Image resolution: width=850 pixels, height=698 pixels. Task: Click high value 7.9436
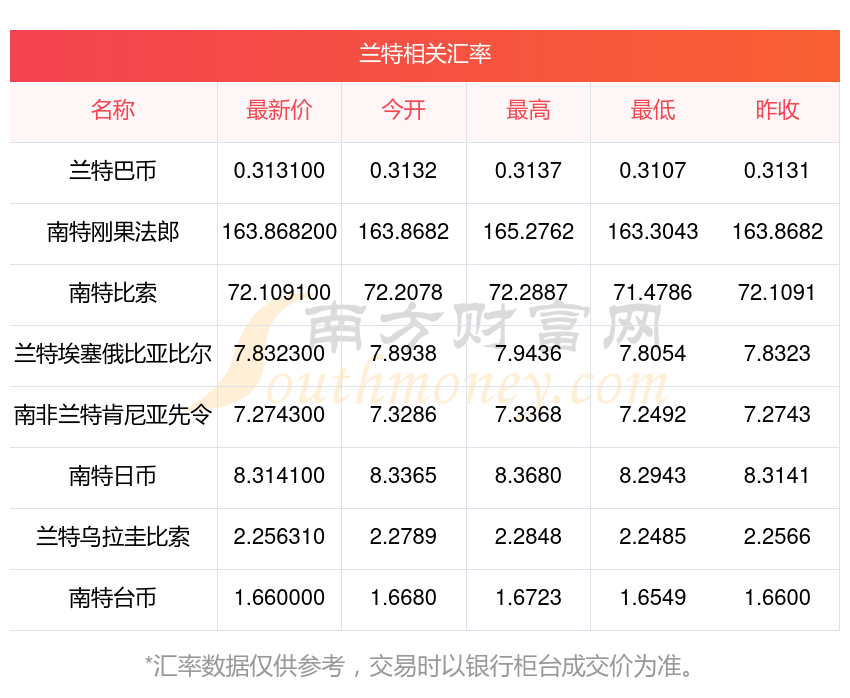528,354
